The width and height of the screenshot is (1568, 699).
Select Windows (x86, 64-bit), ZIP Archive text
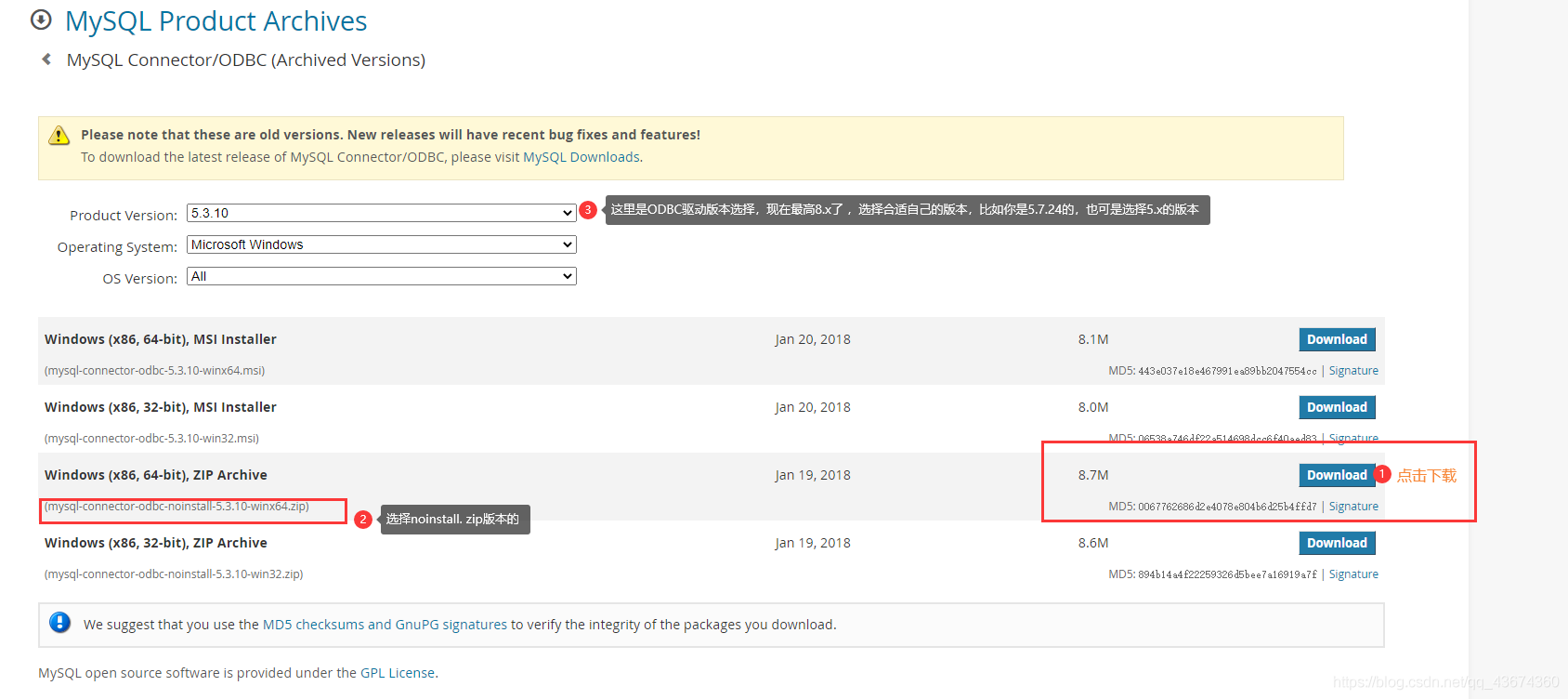(x=156, y=475)
